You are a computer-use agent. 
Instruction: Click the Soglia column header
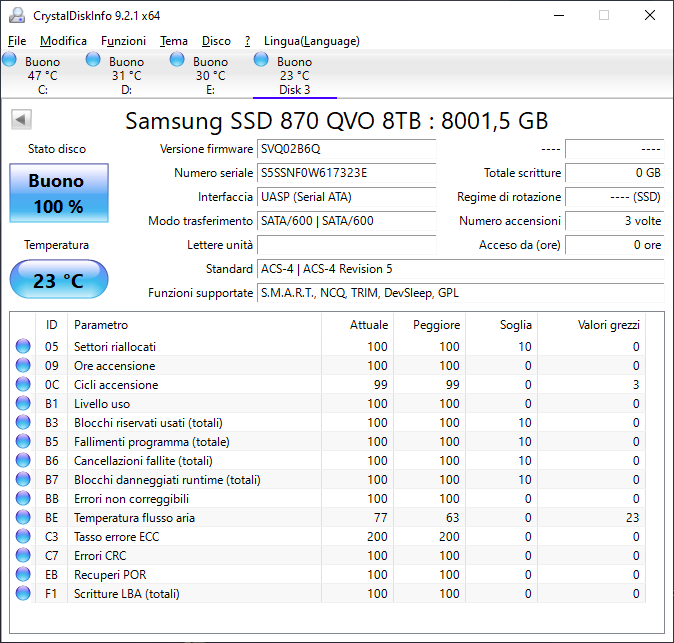(501, 325)
